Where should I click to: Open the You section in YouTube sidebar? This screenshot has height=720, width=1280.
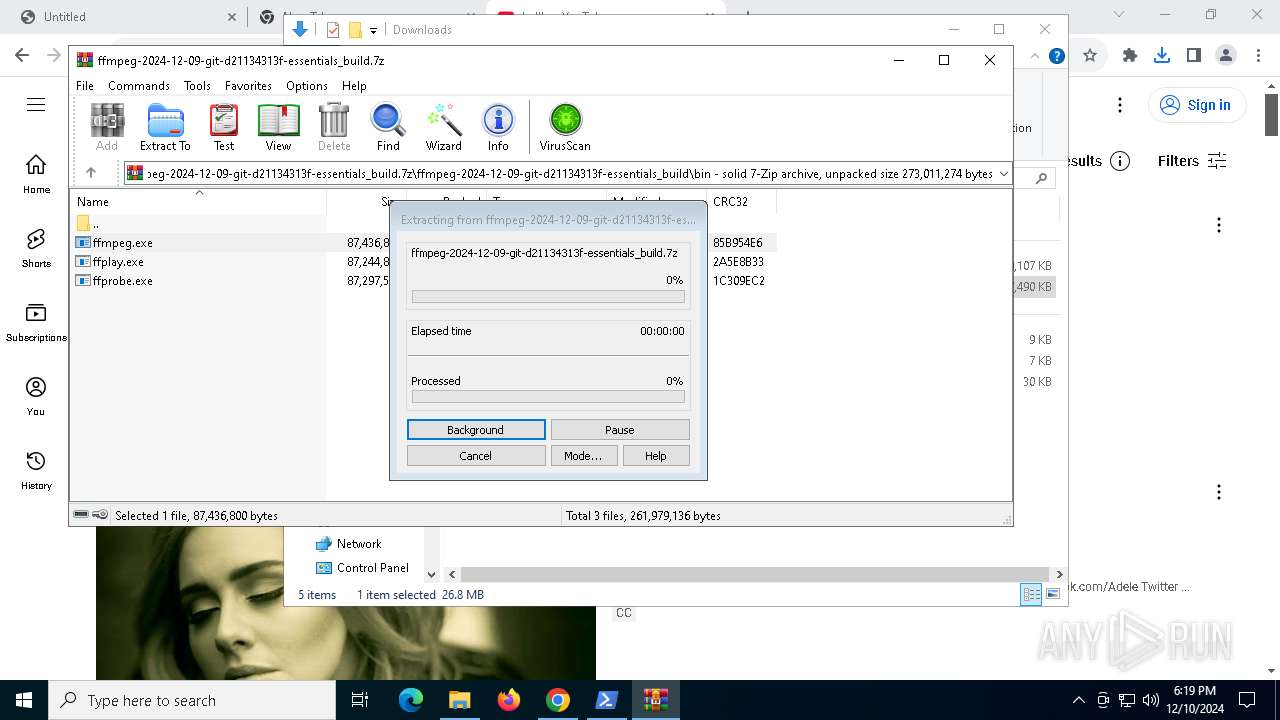coord(36,396)
